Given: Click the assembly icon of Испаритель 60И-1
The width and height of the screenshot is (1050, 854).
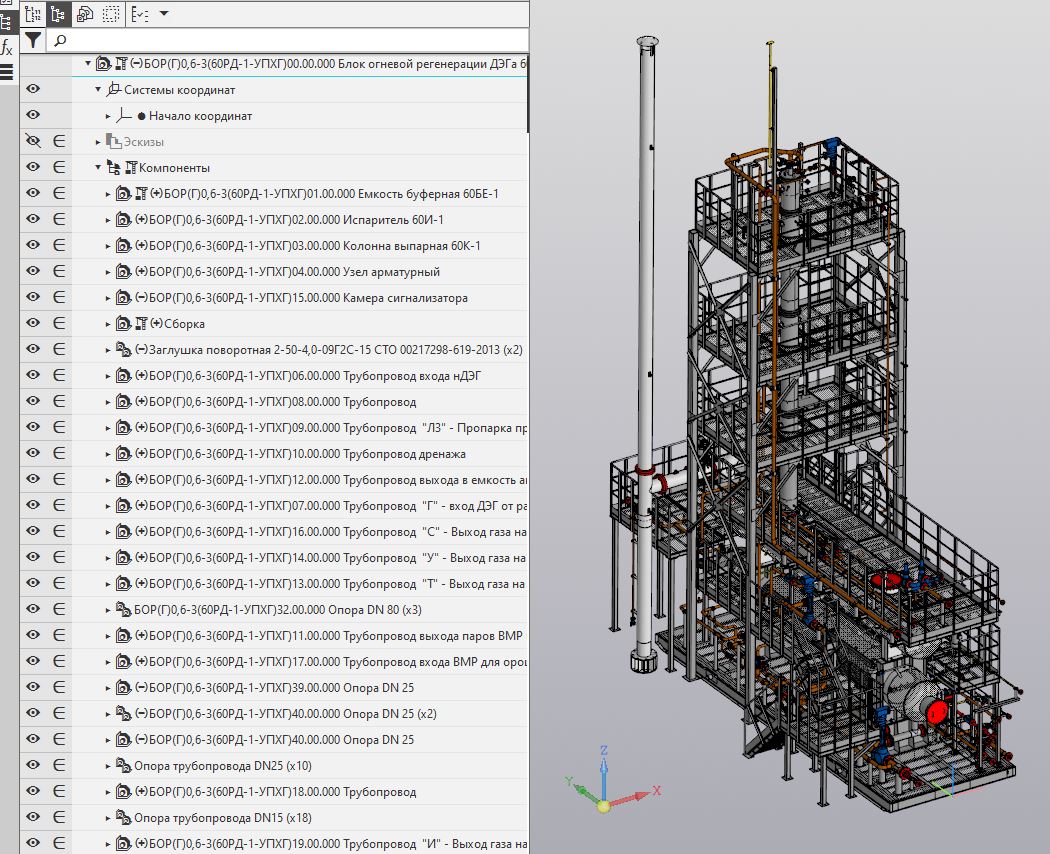Looking at the screenshot, I should (123, 220).
